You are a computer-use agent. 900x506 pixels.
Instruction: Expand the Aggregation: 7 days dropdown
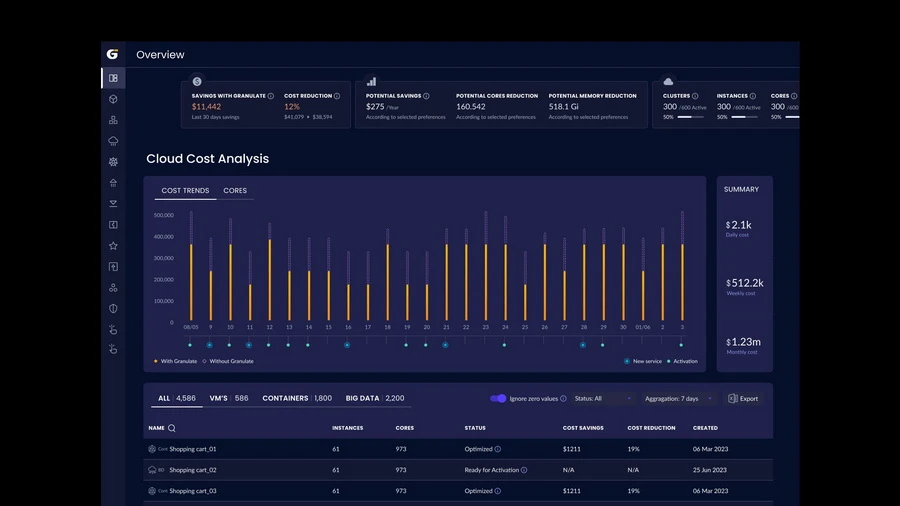coord(678,398)
